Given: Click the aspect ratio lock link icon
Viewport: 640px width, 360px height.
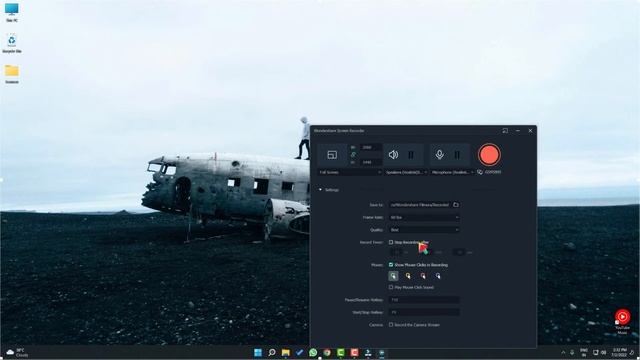Looking at the screenshot, I should [x=353, y=155].
